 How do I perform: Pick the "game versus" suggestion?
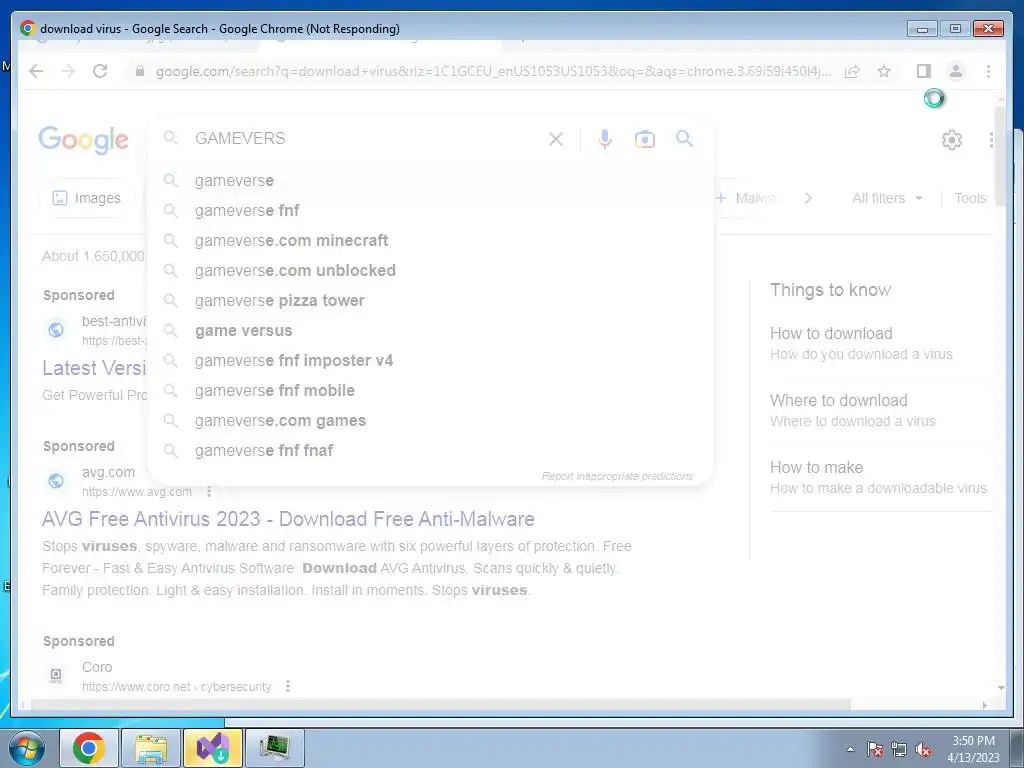tap(431, 330)
